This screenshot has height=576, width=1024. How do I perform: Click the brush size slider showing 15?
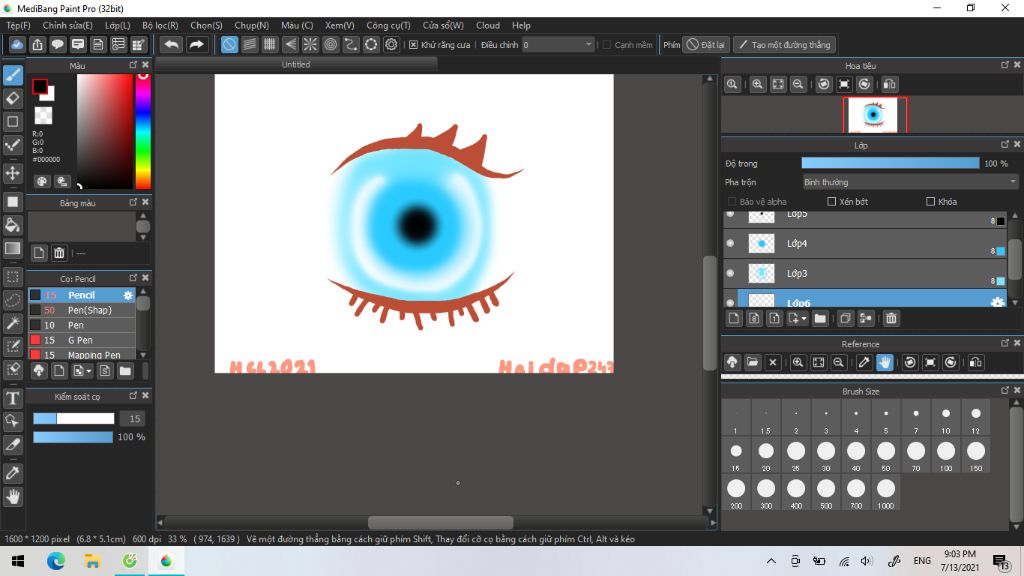74,419
